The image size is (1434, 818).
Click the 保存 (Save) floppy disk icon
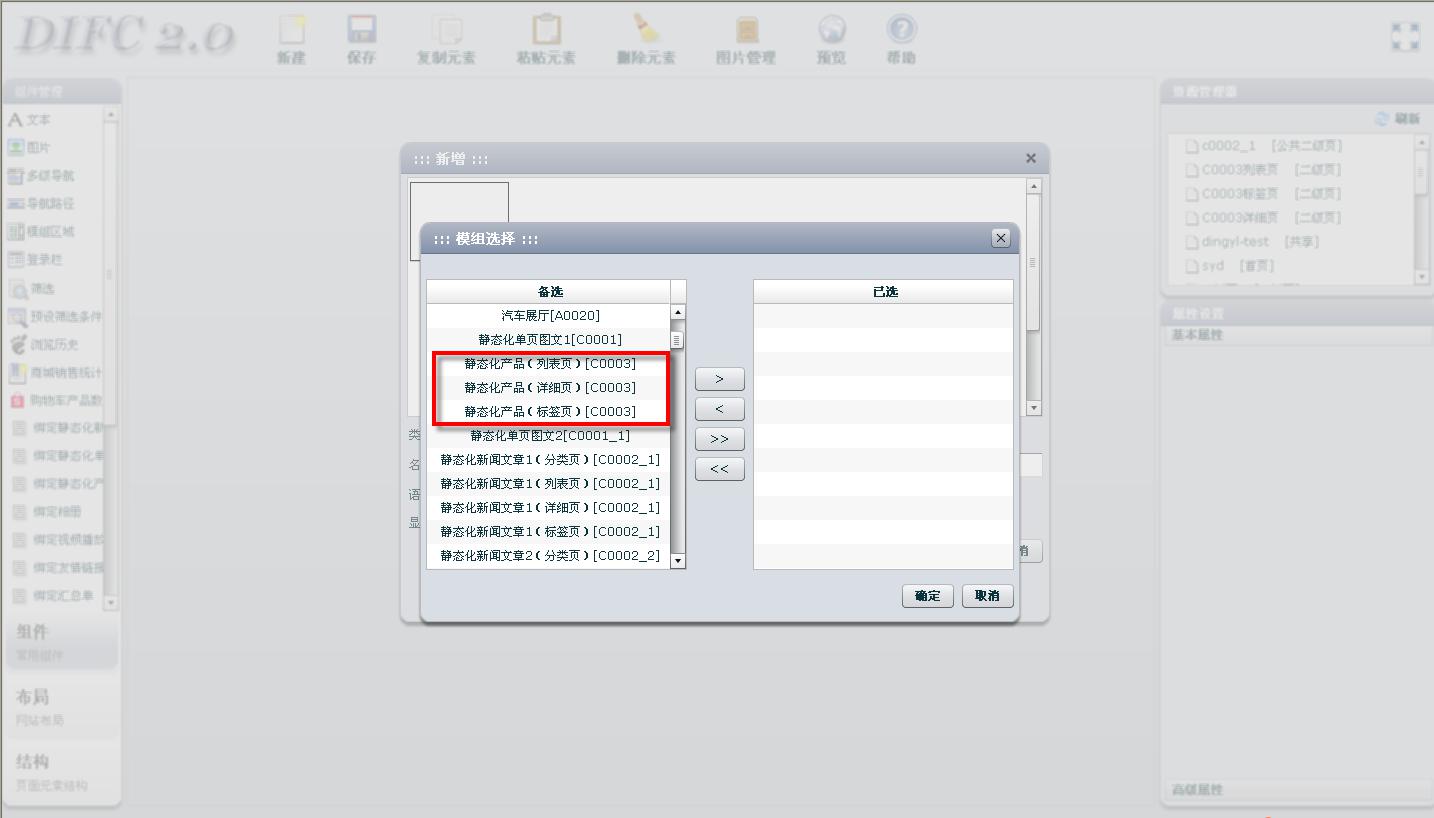tap(361, 31)
